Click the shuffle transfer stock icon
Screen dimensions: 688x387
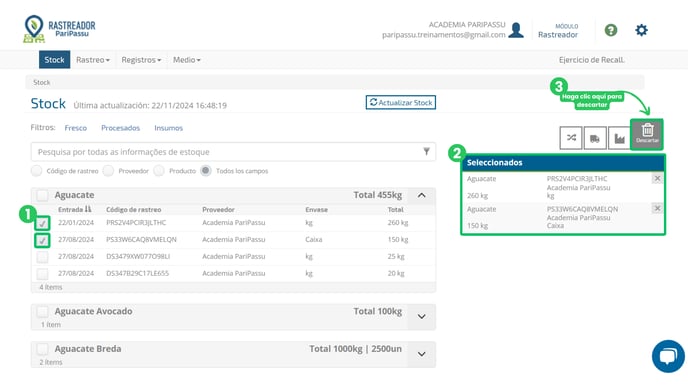(571, 138)
